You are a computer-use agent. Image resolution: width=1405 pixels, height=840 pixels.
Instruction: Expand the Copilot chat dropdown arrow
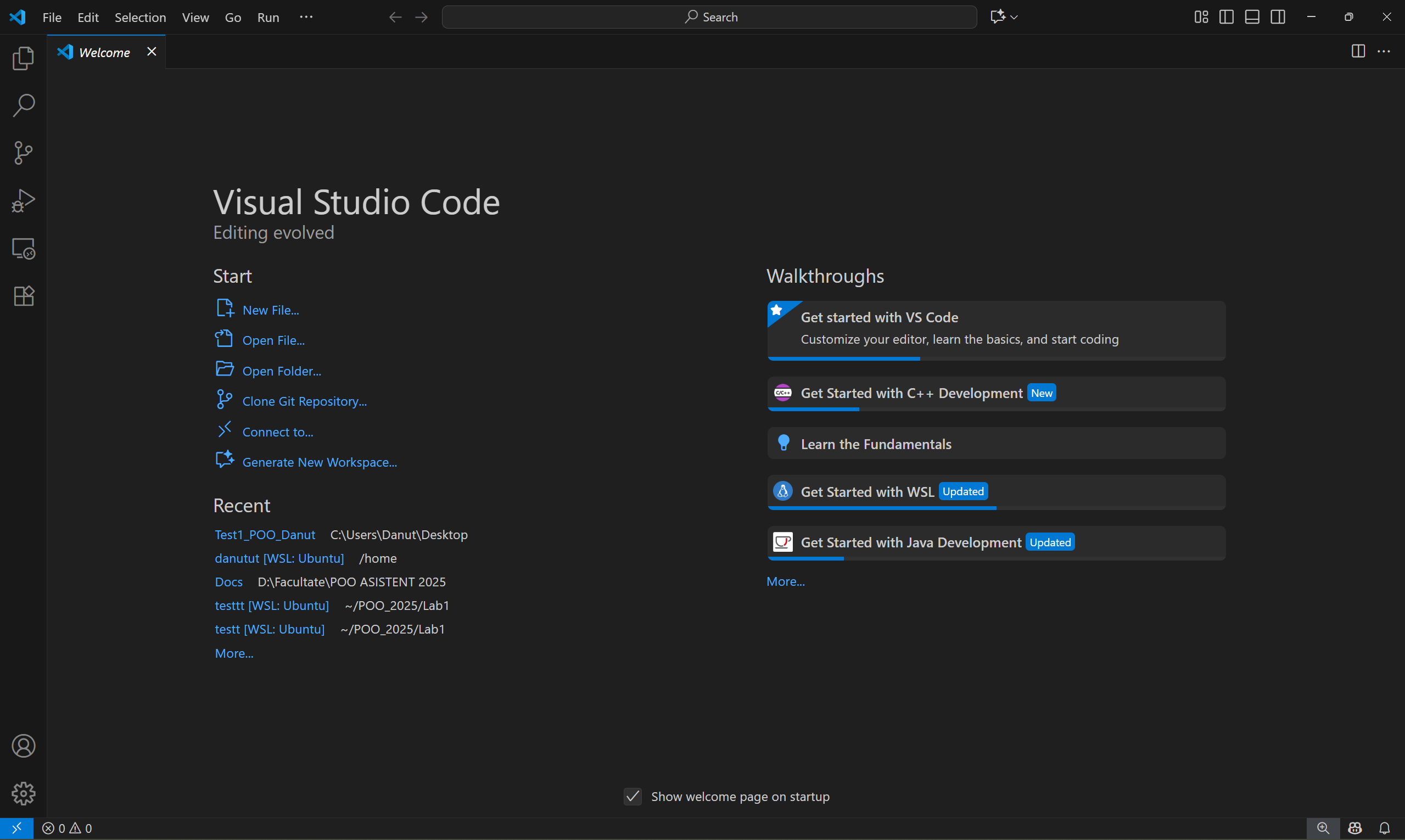(1014, 17)
